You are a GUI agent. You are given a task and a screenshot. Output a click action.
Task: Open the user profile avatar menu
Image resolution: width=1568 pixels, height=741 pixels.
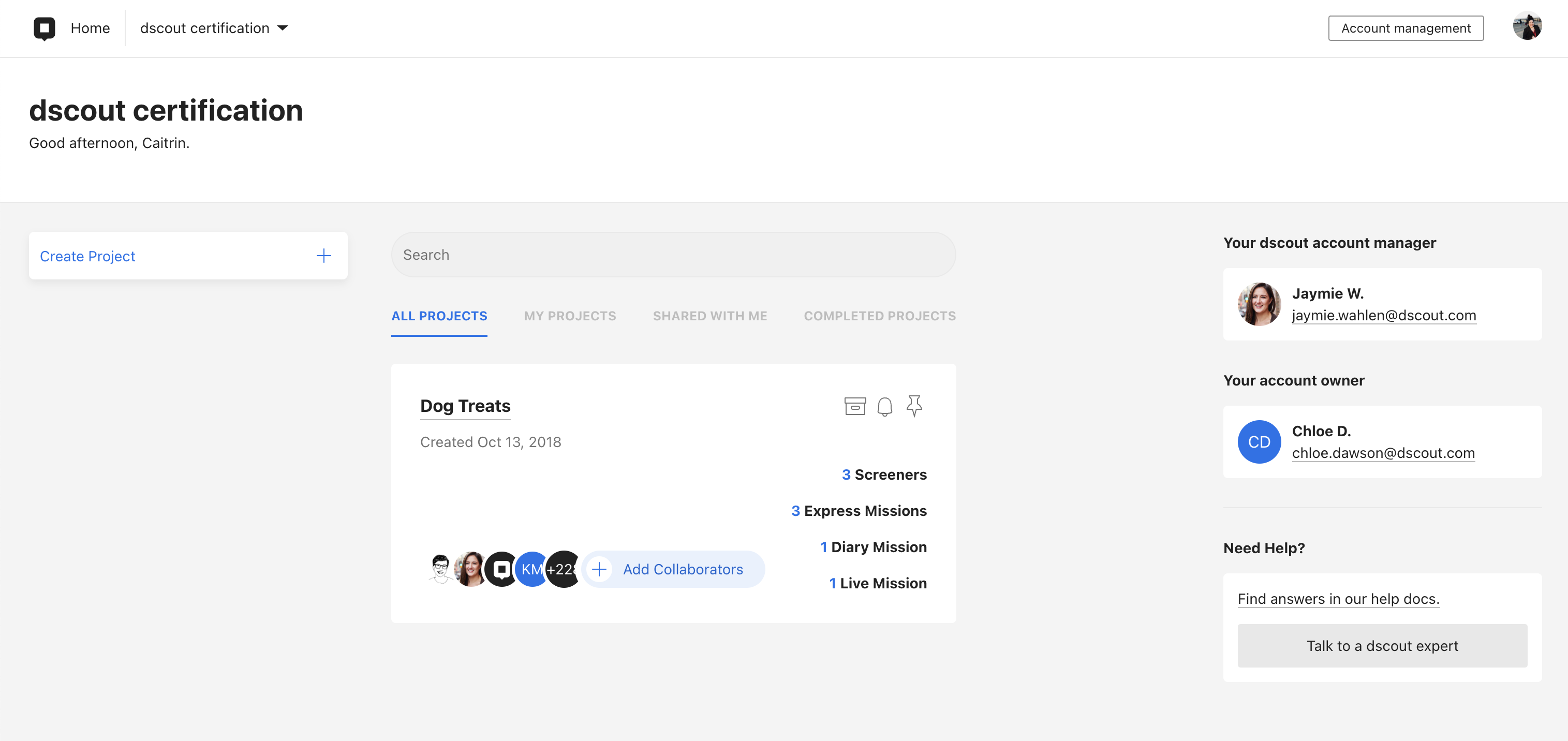(1527, 25)
